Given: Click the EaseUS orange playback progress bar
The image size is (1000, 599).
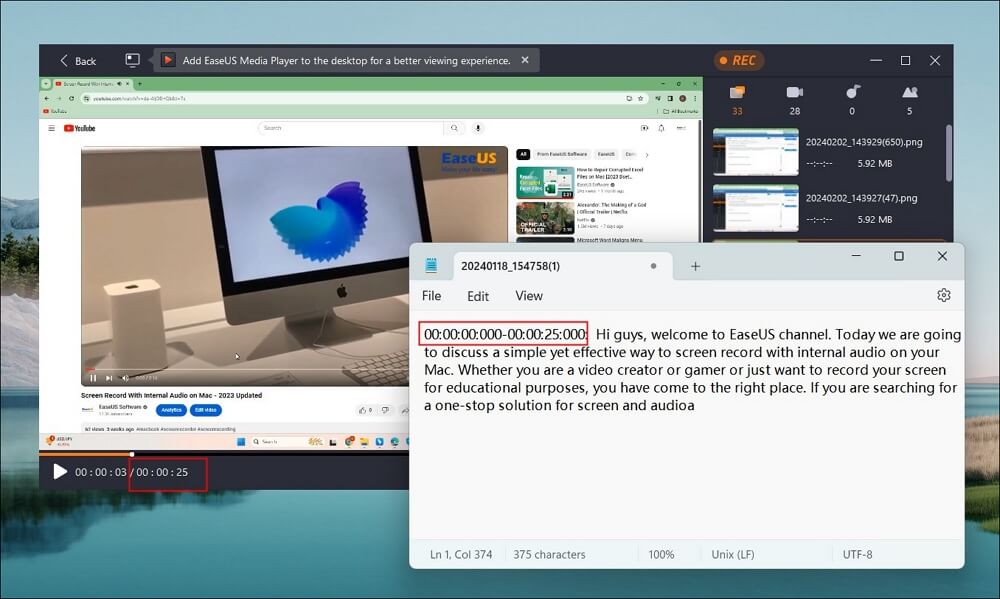Looking at the screenshot, I should tap(85, 454).
